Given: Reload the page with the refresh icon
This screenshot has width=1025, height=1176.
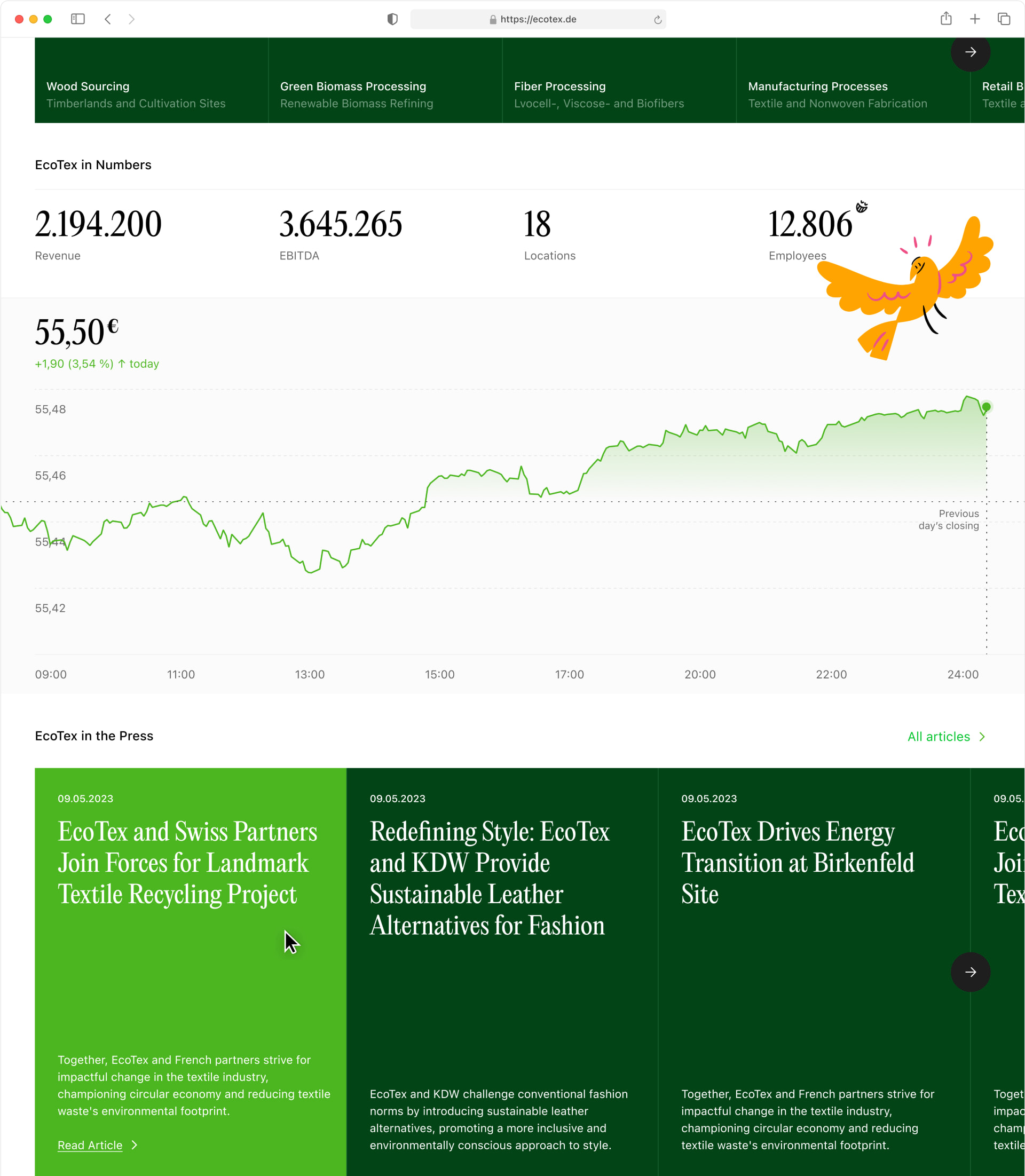Looking at the screenshot, I should point(658,19).
